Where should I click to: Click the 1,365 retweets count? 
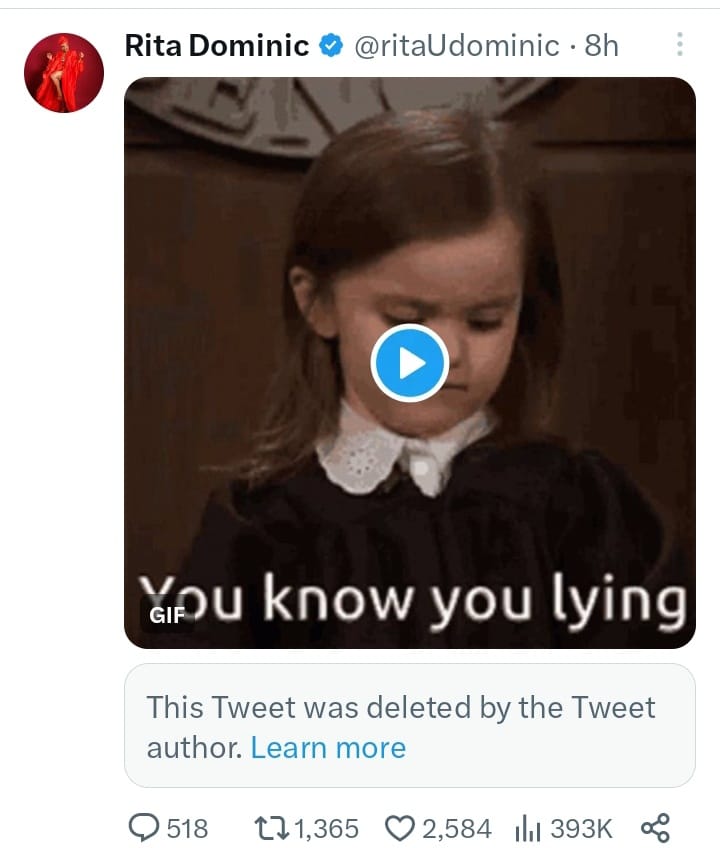(x=327, y=828)
